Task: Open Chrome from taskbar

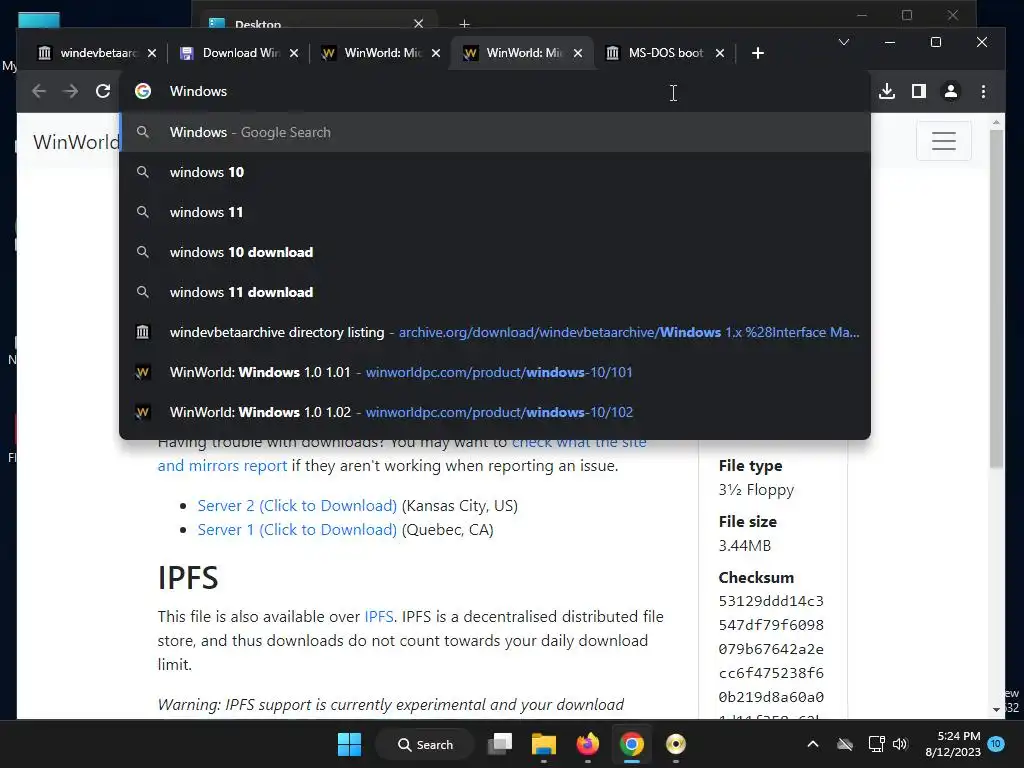Action: point(632,744)
